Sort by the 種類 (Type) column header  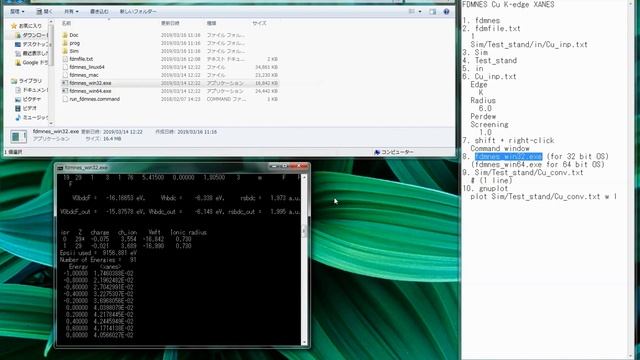coord(211,23)
